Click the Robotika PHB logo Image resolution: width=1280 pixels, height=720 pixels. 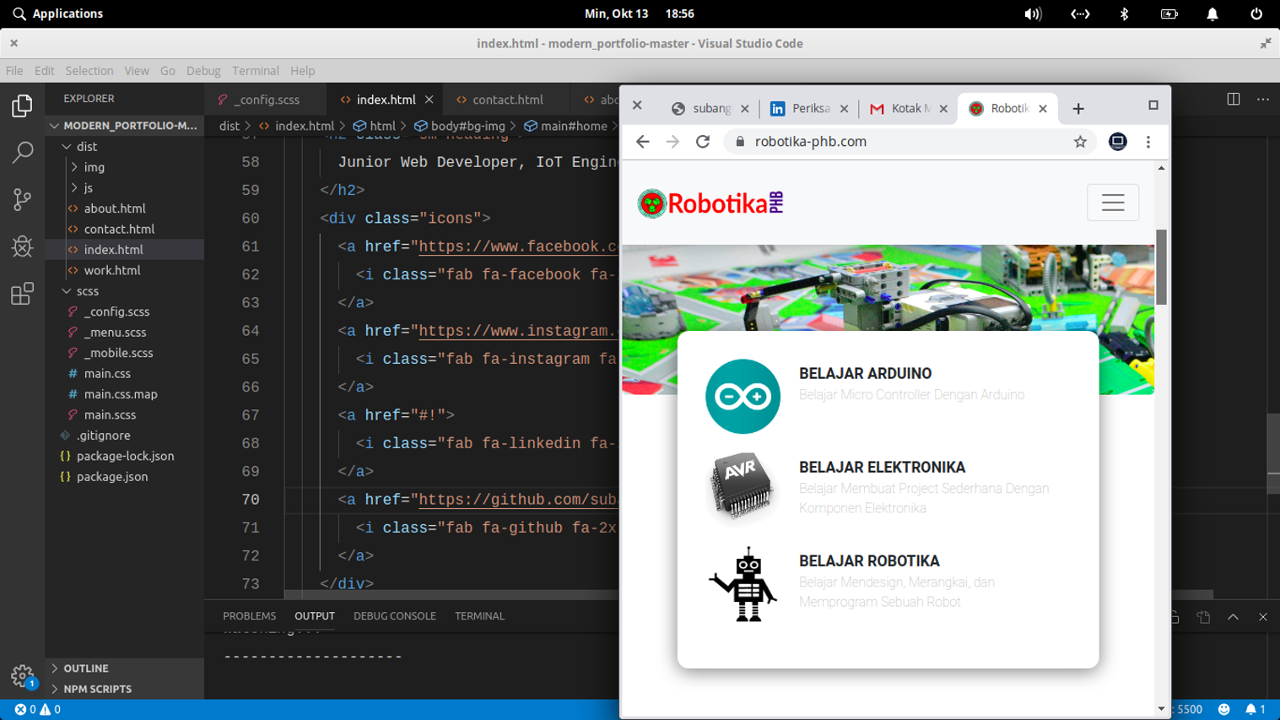(710, 203)
